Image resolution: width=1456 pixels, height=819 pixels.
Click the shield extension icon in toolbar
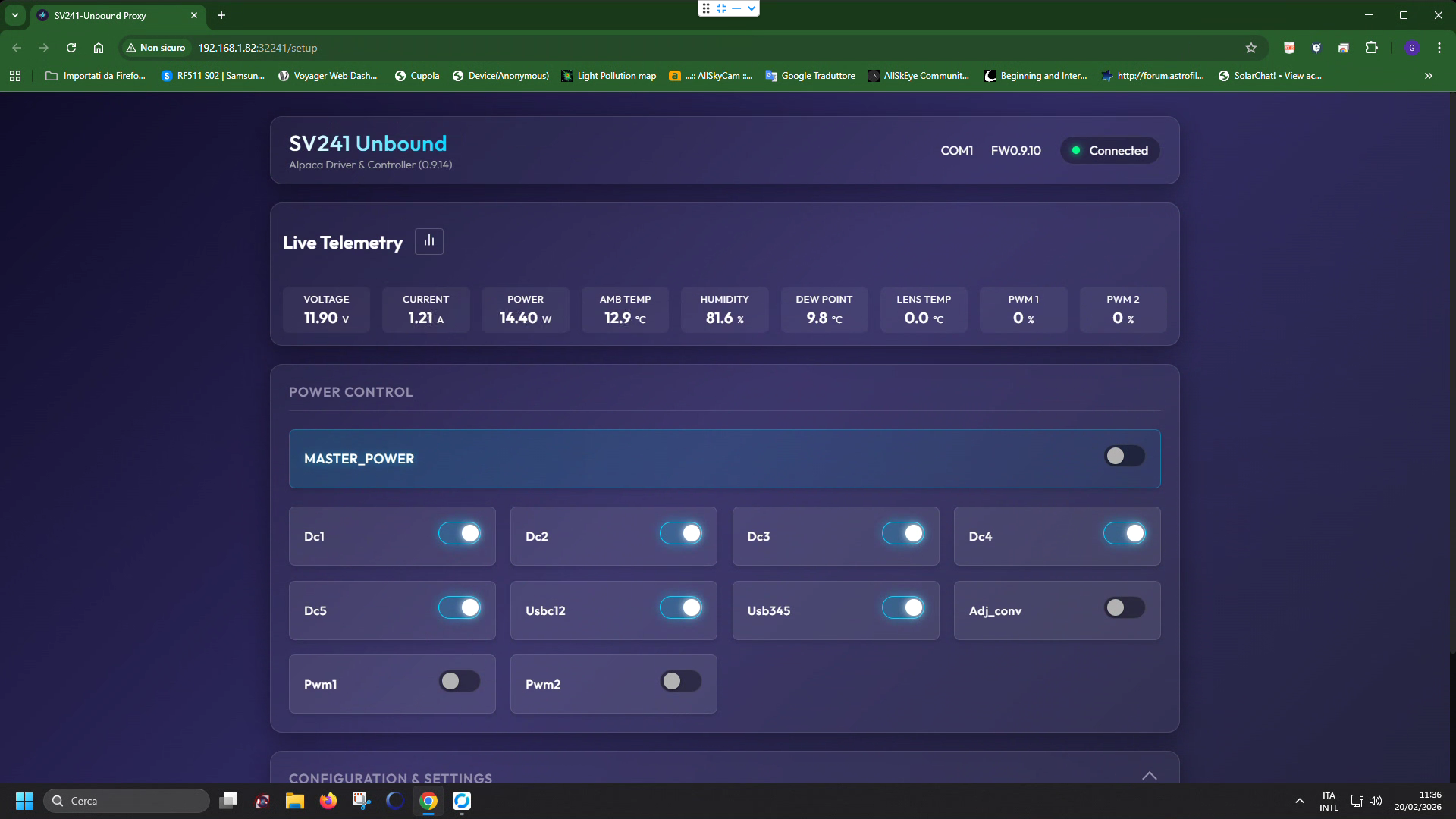(1316, 48)
